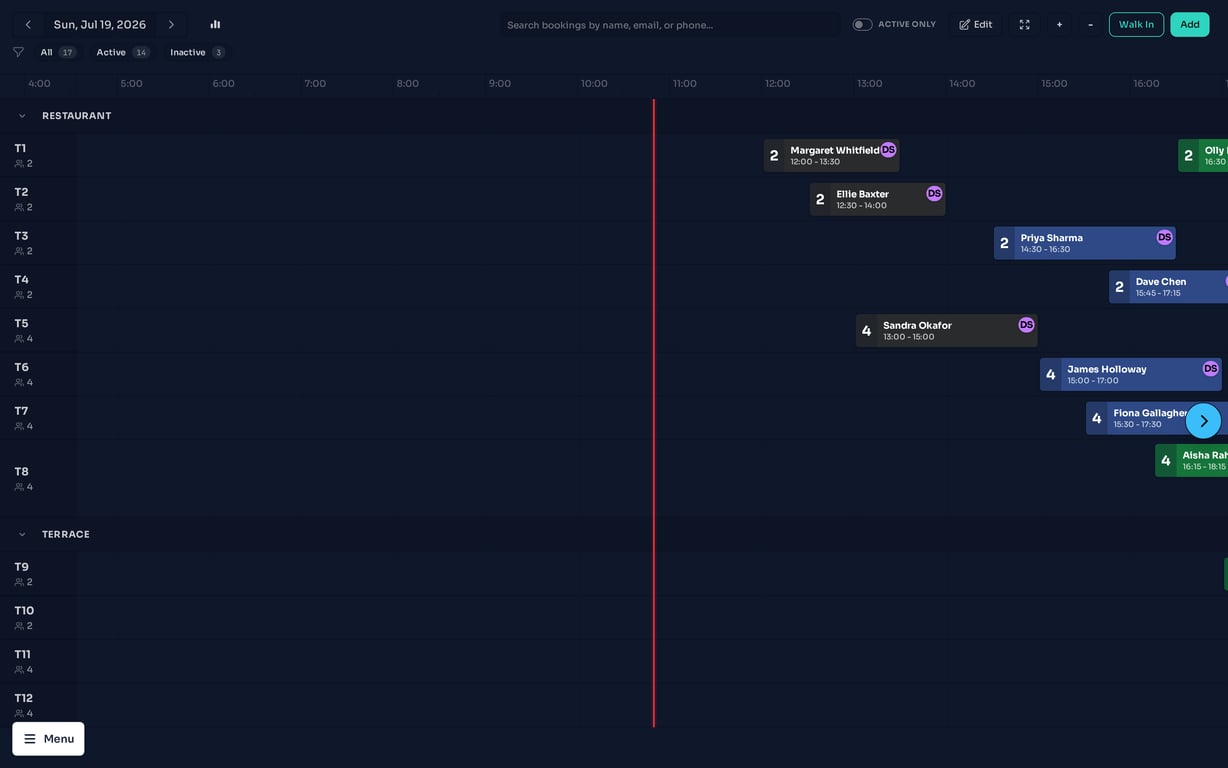Open Dave Chen's booking

pos(1168,287)
